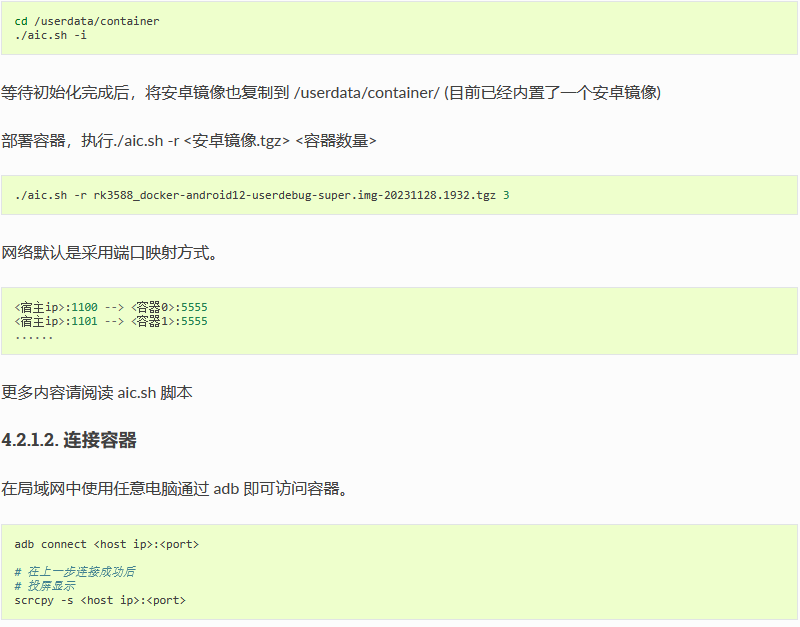
Task: Click the 'adb connect <host ip>:<port>' command
Action: (107, 544)
